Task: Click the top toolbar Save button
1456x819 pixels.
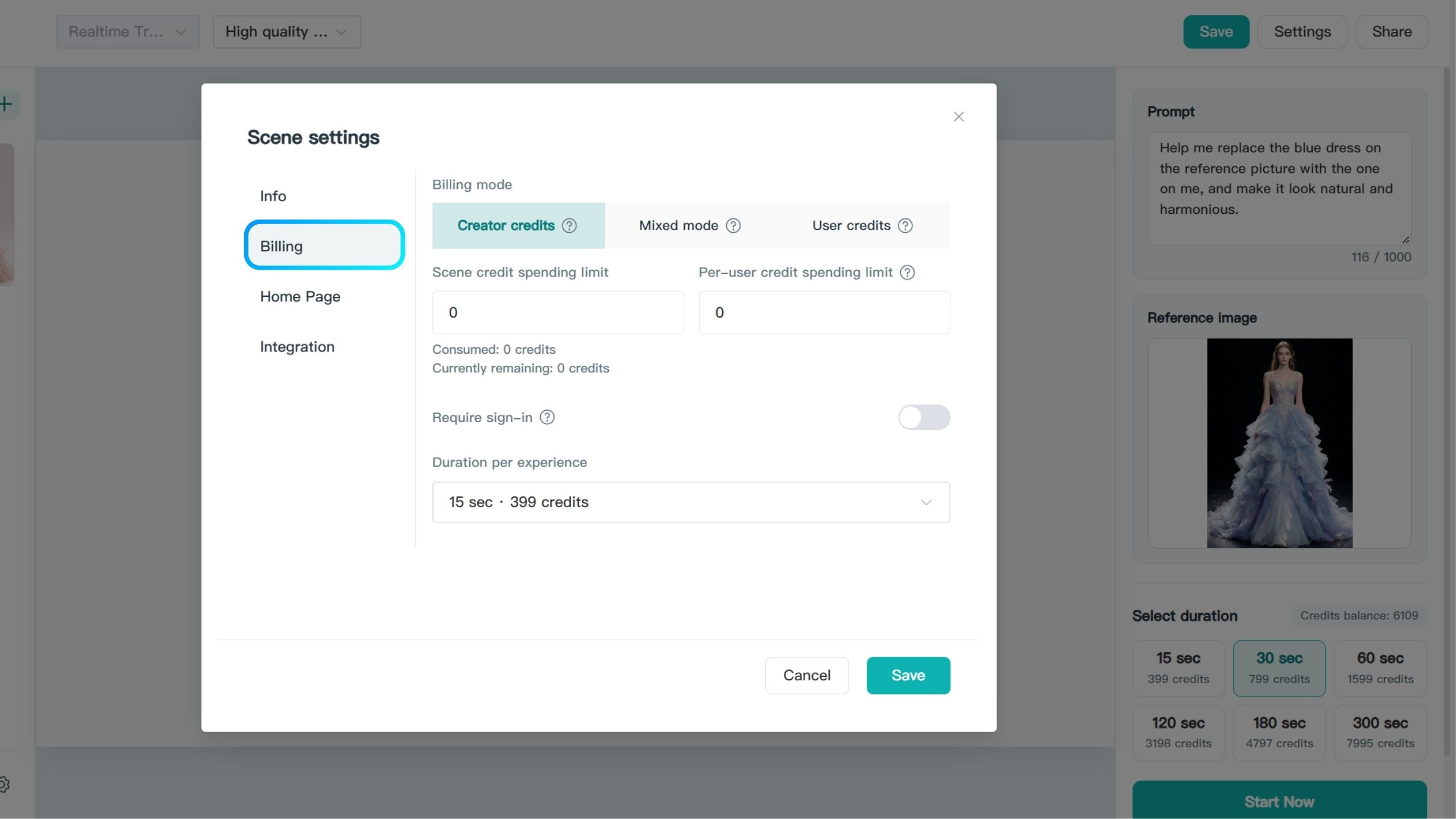Action: click(x=1216, y=32)
